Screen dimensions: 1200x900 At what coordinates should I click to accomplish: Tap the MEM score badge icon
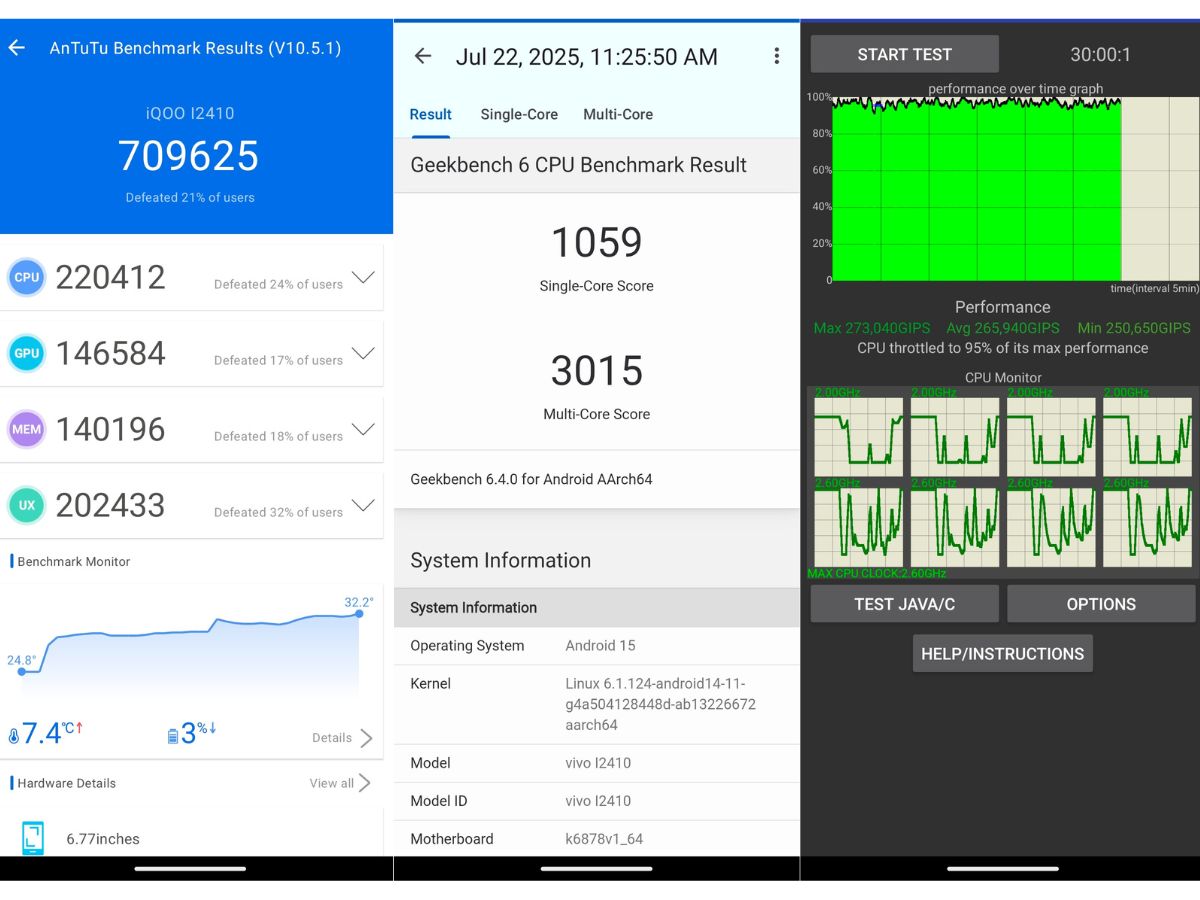[27, 429]
